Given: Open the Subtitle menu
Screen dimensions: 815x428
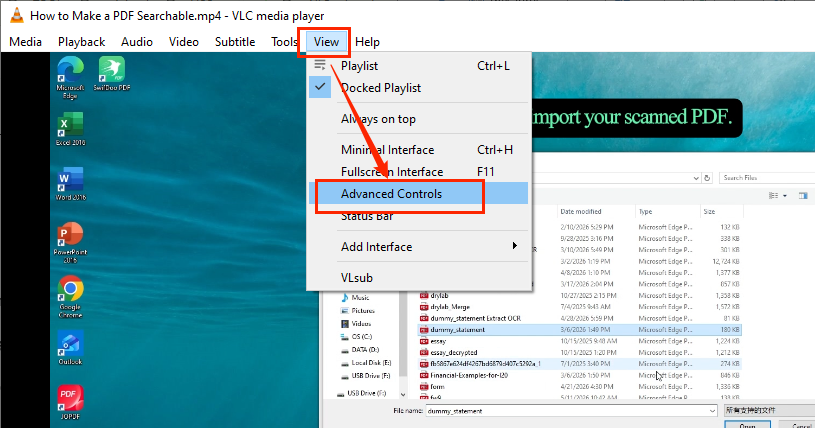Looking at the screenshot, I should click(x=235, y=42).
